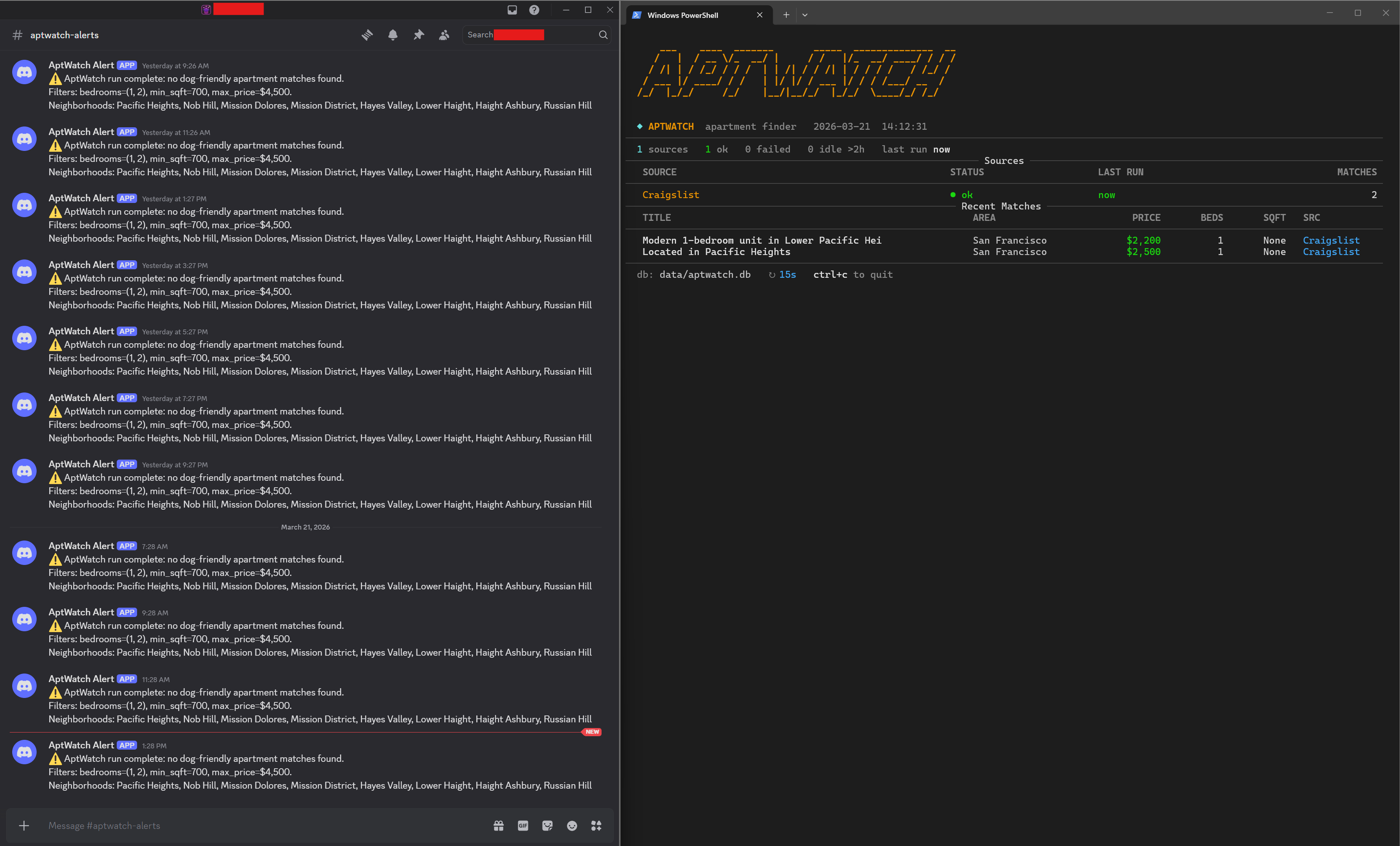Viewport: 1400px width, 846px height.
Task: Click the "Yesterday at 7:27 PM" timestamp
Action: tap(174, 398)
